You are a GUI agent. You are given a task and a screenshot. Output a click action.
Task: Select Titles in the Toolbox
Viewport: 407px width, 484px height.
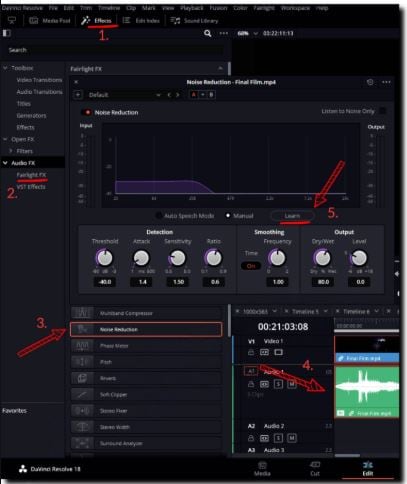pyautogui.click(x=24, y=104)
